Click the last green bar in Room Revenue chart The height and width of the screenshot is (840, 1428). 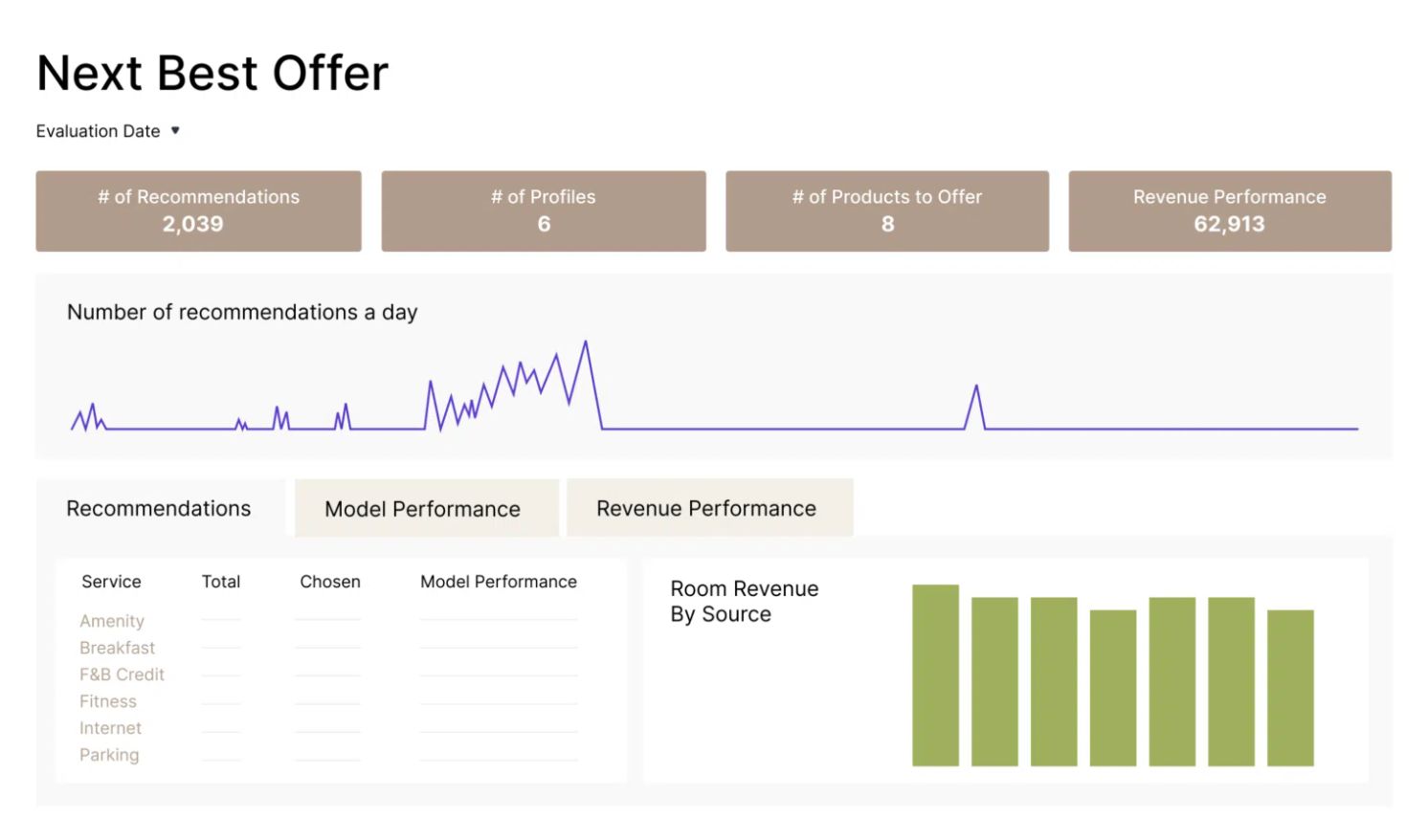[x=1290, y=688]
